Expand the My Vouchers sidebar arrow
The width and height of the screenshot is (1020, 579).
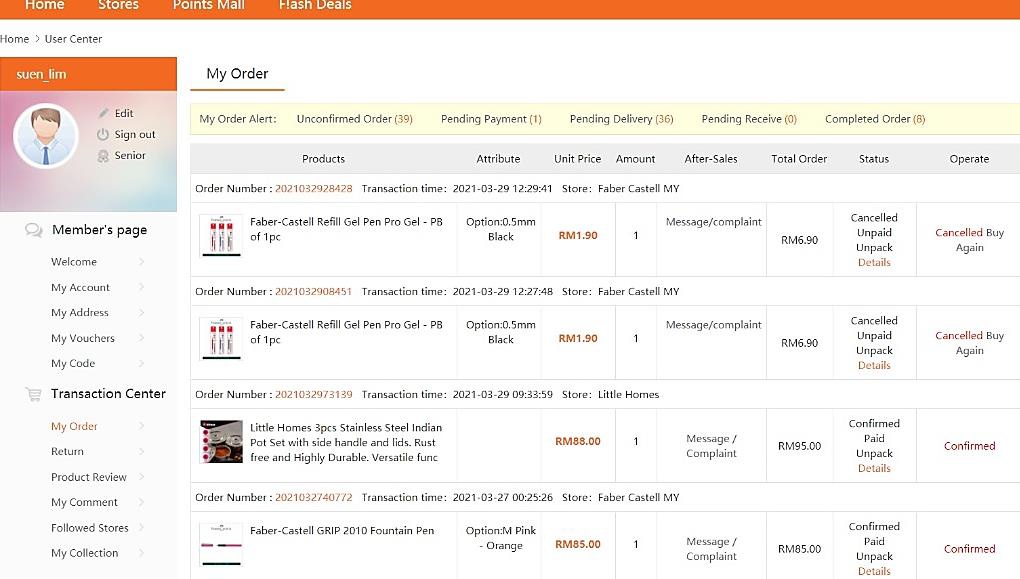pyautogui.click(x=141, y=339)
